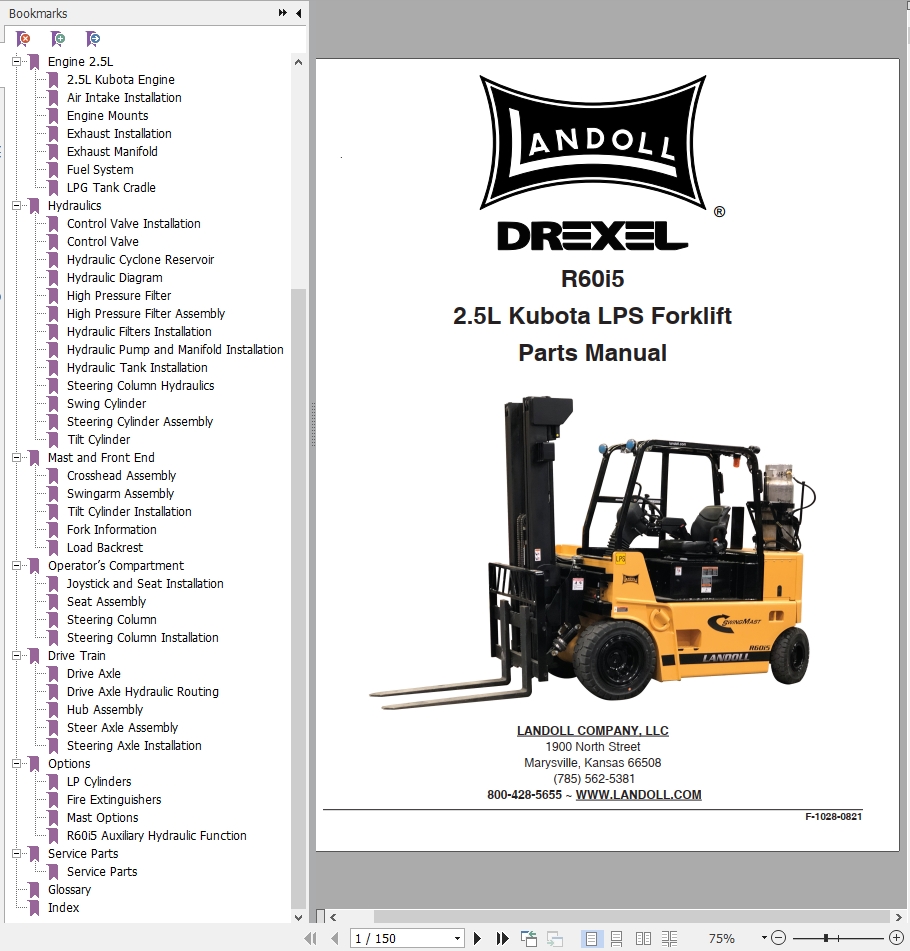Click the bookmarks scrollbar down arrow
The width and height of the screenshot is (910, 951).
[x=298, y=917]
